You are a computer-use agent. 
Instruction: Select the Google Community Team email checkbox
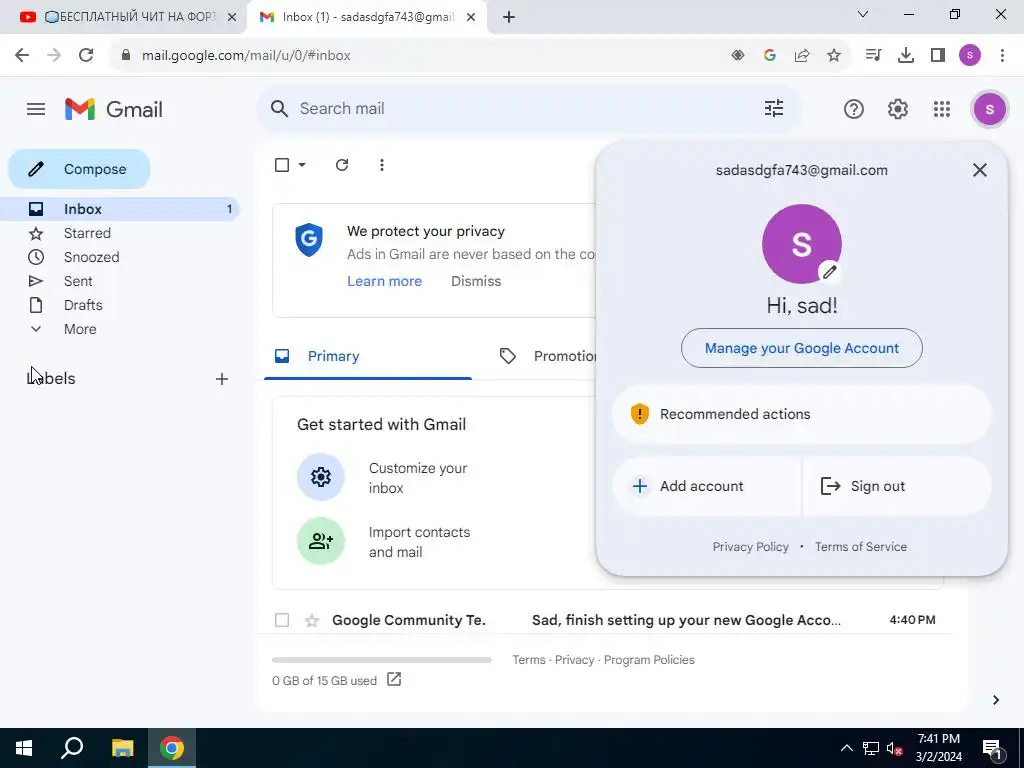[281, 620]
